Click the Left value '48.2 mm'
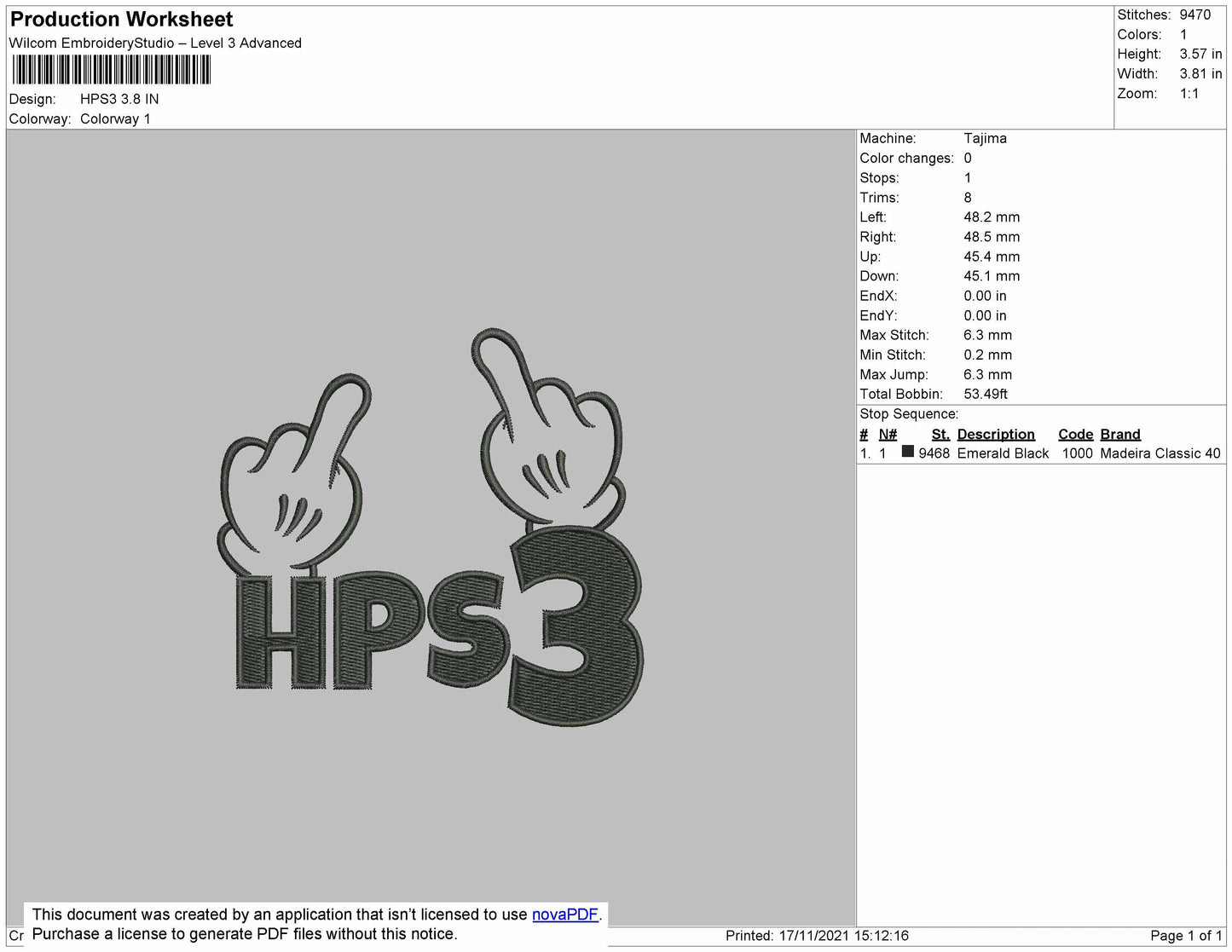Screen dimensions: 1232x952 (x=992, y=217)
